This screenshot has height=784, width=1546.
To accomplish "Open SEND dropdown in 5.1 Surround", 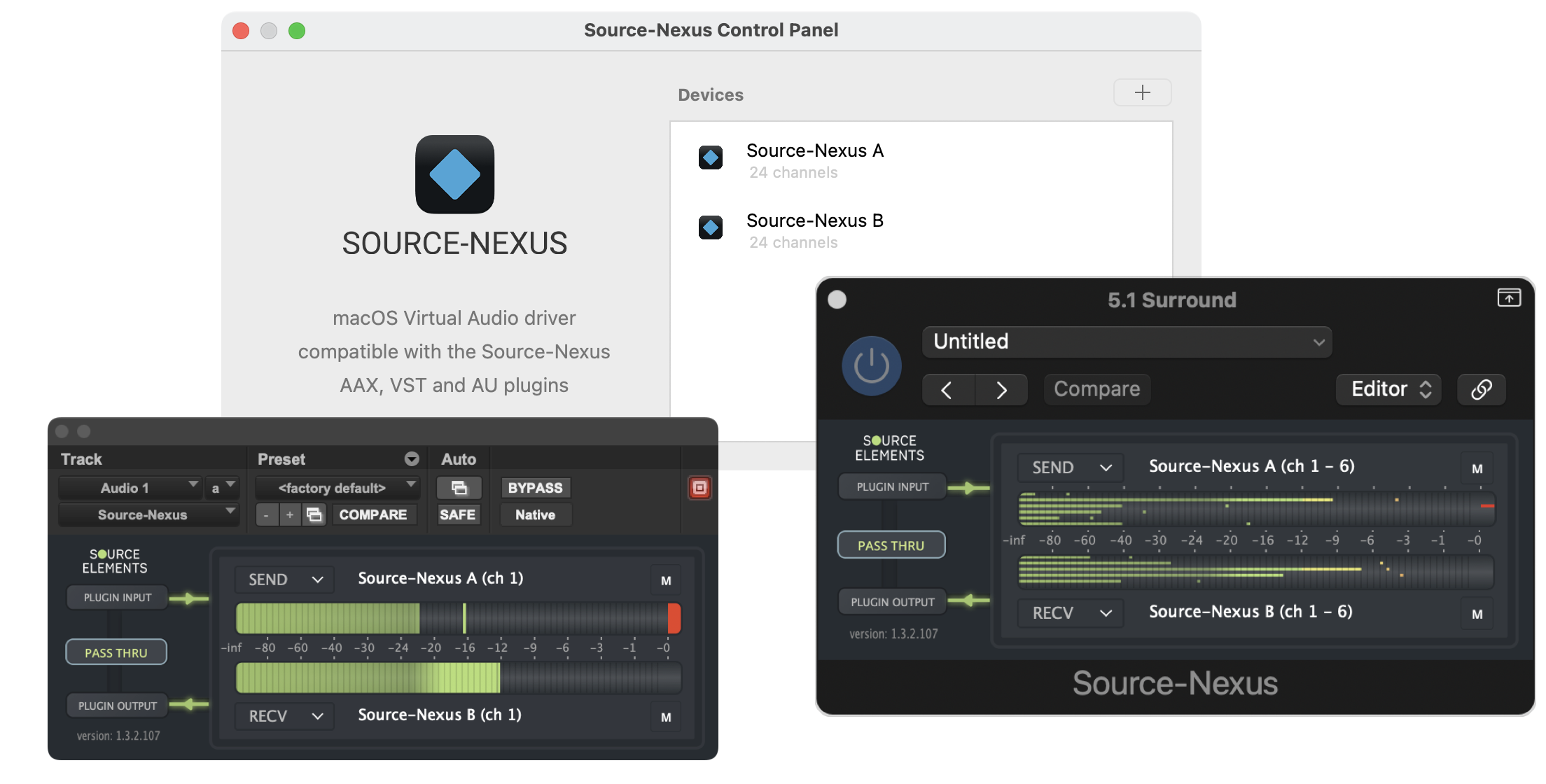I will pos(1071,468).
